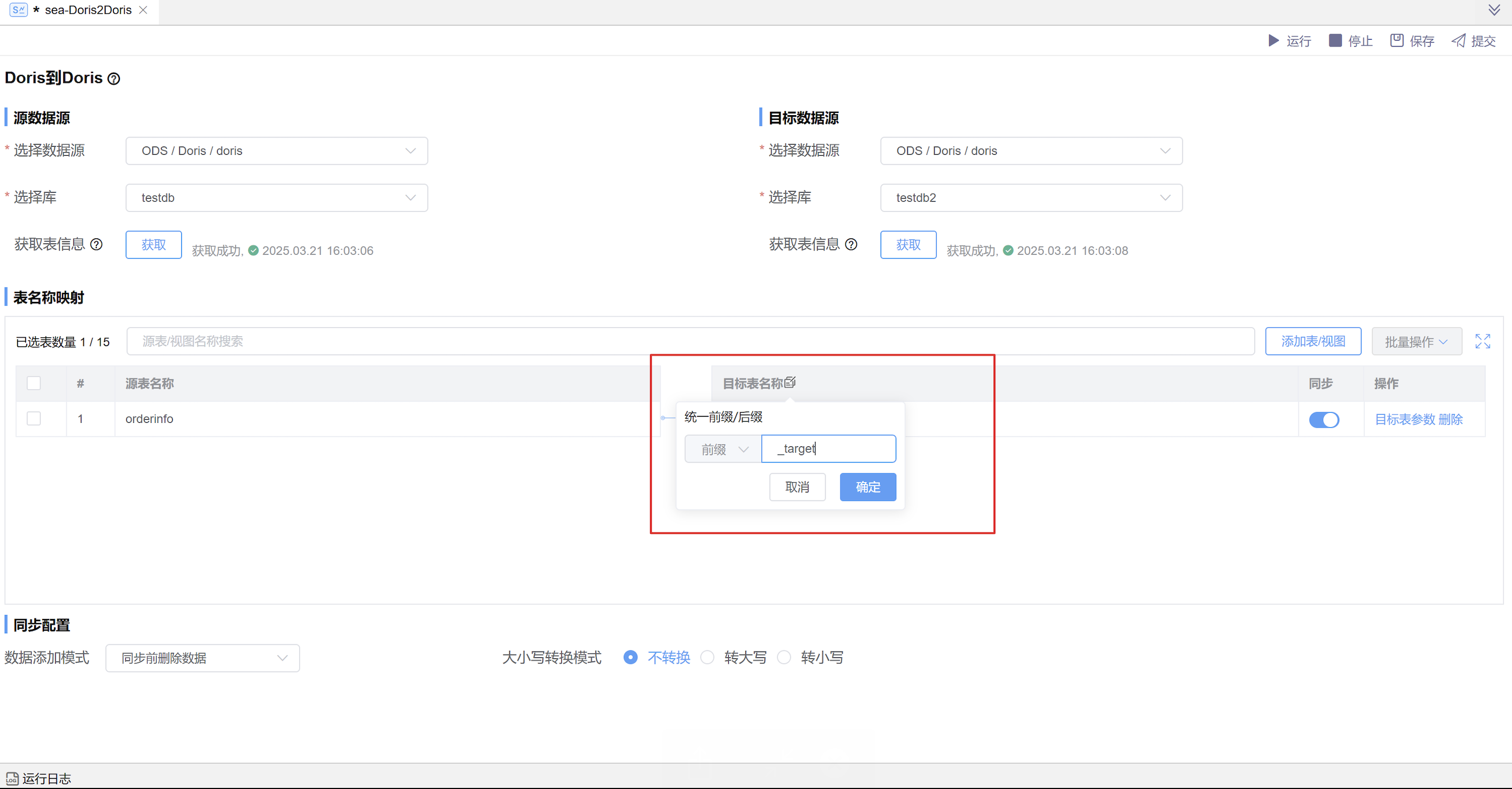Image resolution: width=1512 pixels, height=789 pixels.
Task: Click help icon beside source 获取表信息
Action: pyautogui.click(x=96, y=244)
